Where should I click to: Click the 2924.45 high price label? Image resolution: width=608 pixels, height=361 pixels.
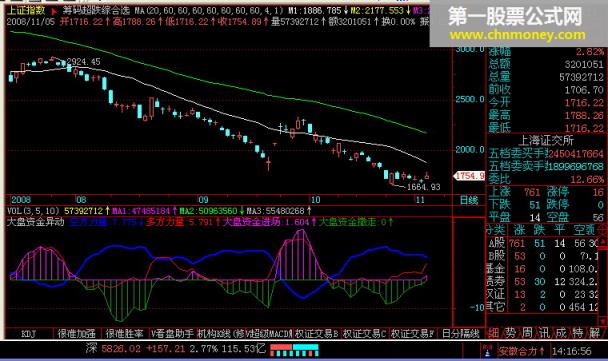[83, 62]
